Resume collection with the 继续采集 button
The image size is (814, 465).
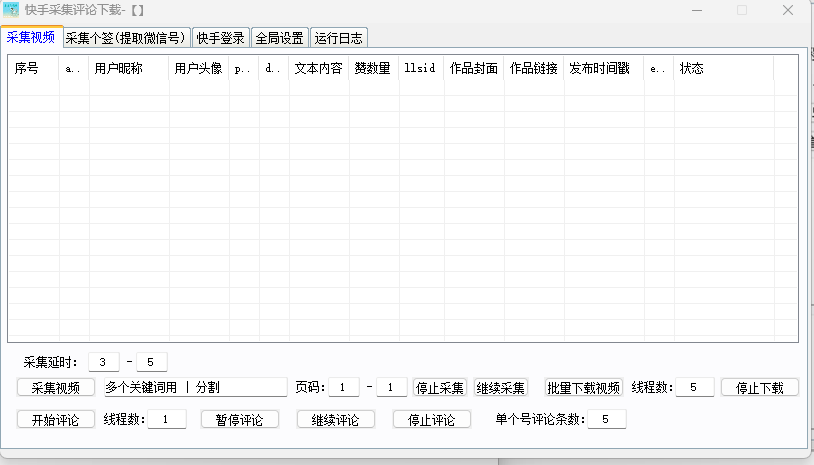point(500,388)
